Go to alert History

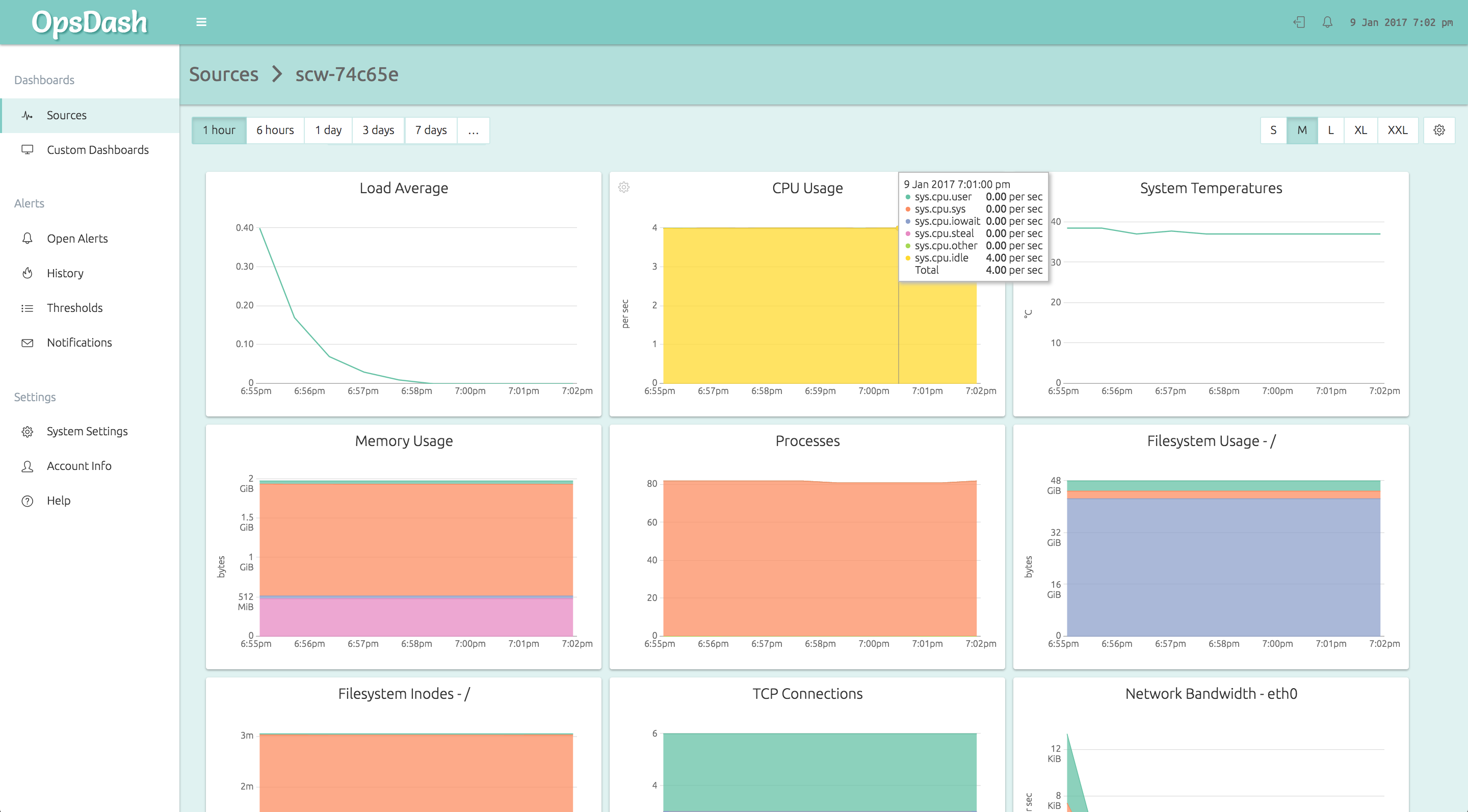pos(90,273)
